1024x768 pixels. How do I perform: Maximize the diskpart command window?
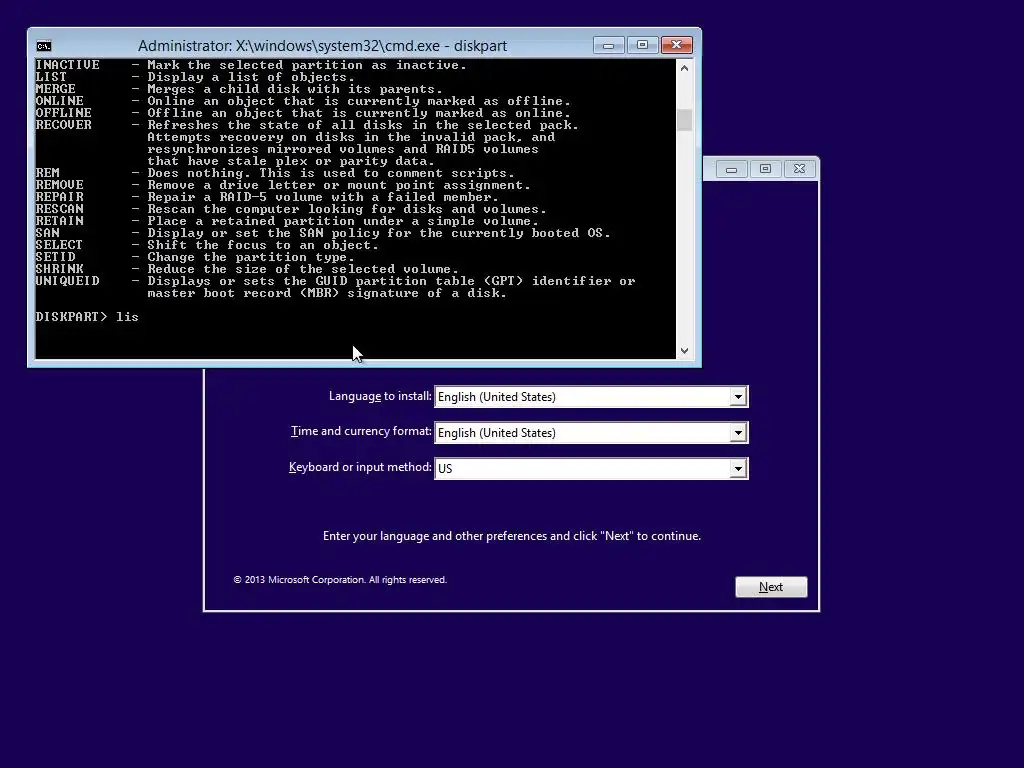643,45
